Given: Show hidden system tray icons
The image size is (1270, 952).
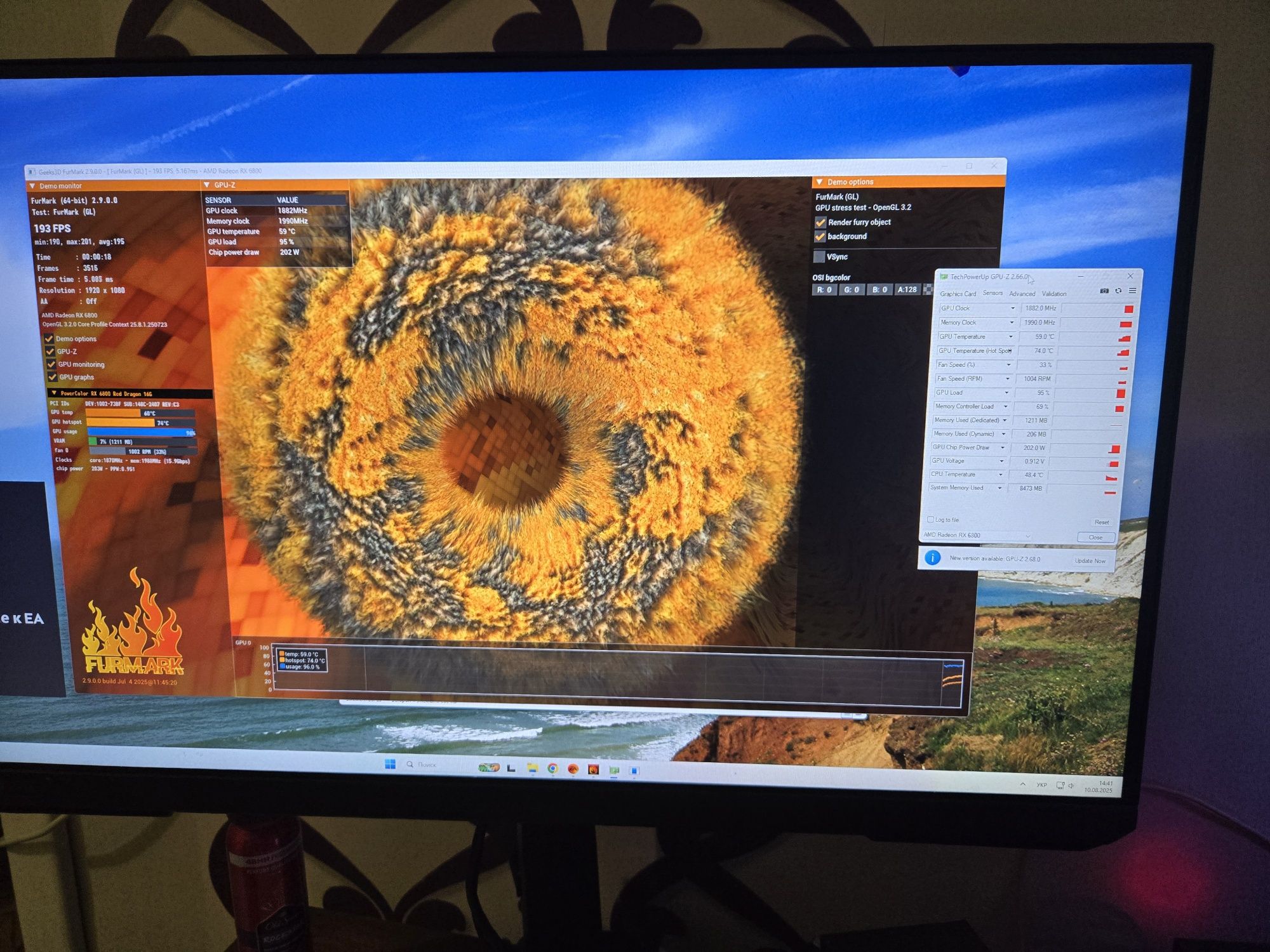Looking at the screenshot, I should (1022, 784).
